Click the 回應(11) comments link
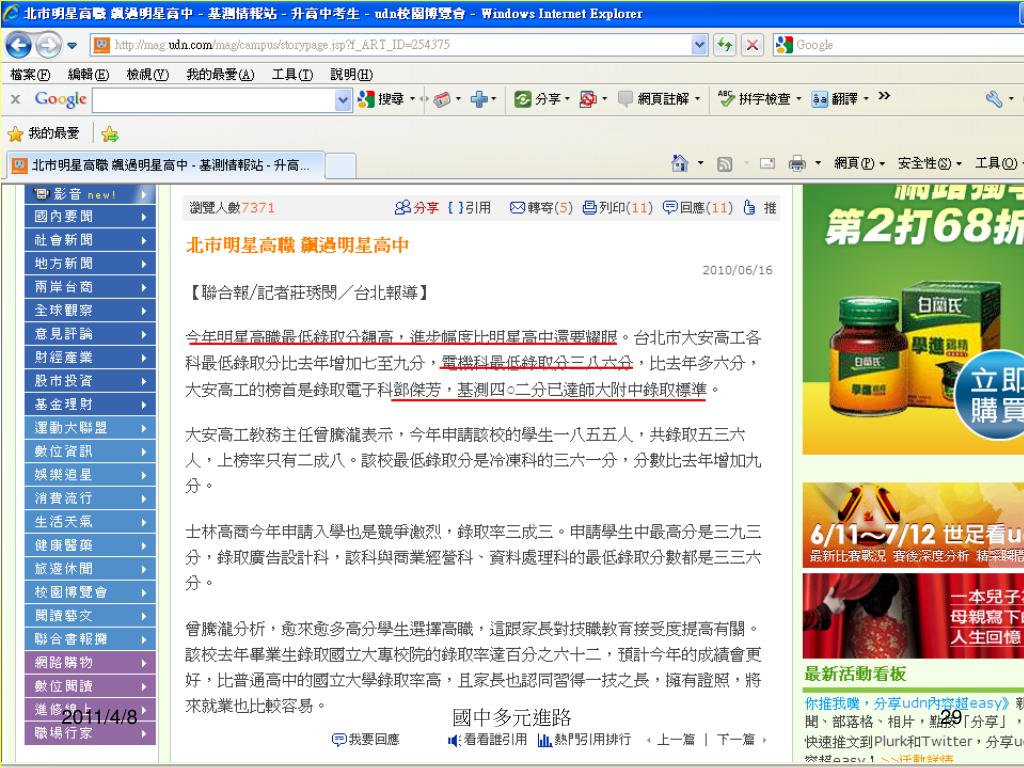 click(x=697, y=208)
